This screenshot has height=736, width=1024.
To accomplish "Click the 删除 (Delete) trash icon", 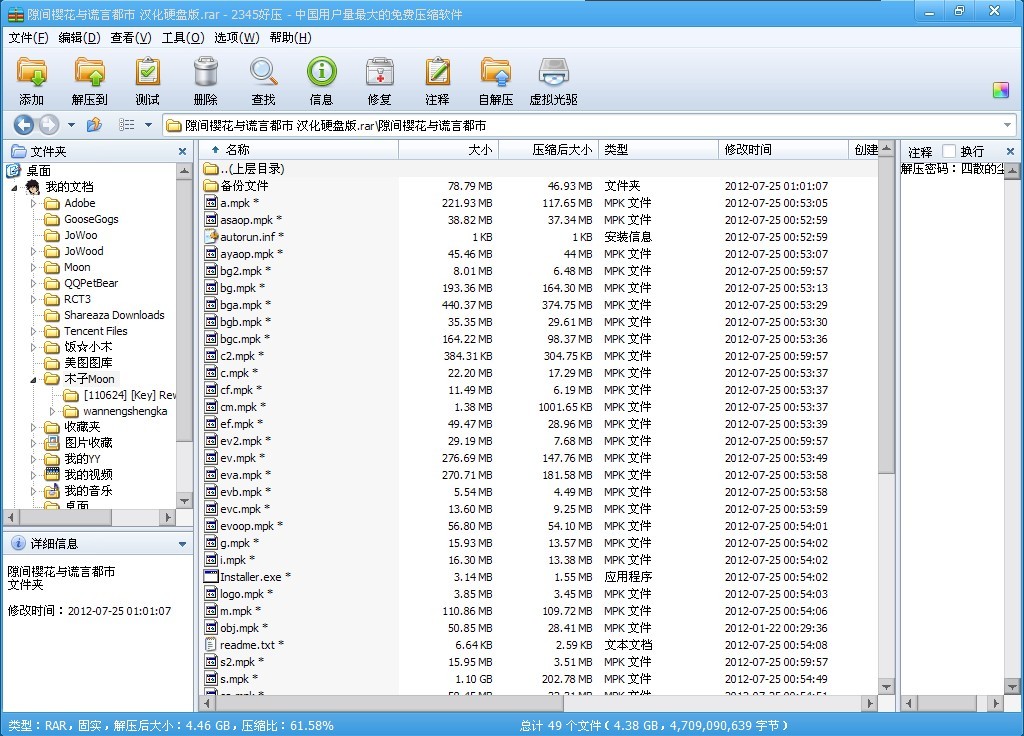I will [206, 73].
